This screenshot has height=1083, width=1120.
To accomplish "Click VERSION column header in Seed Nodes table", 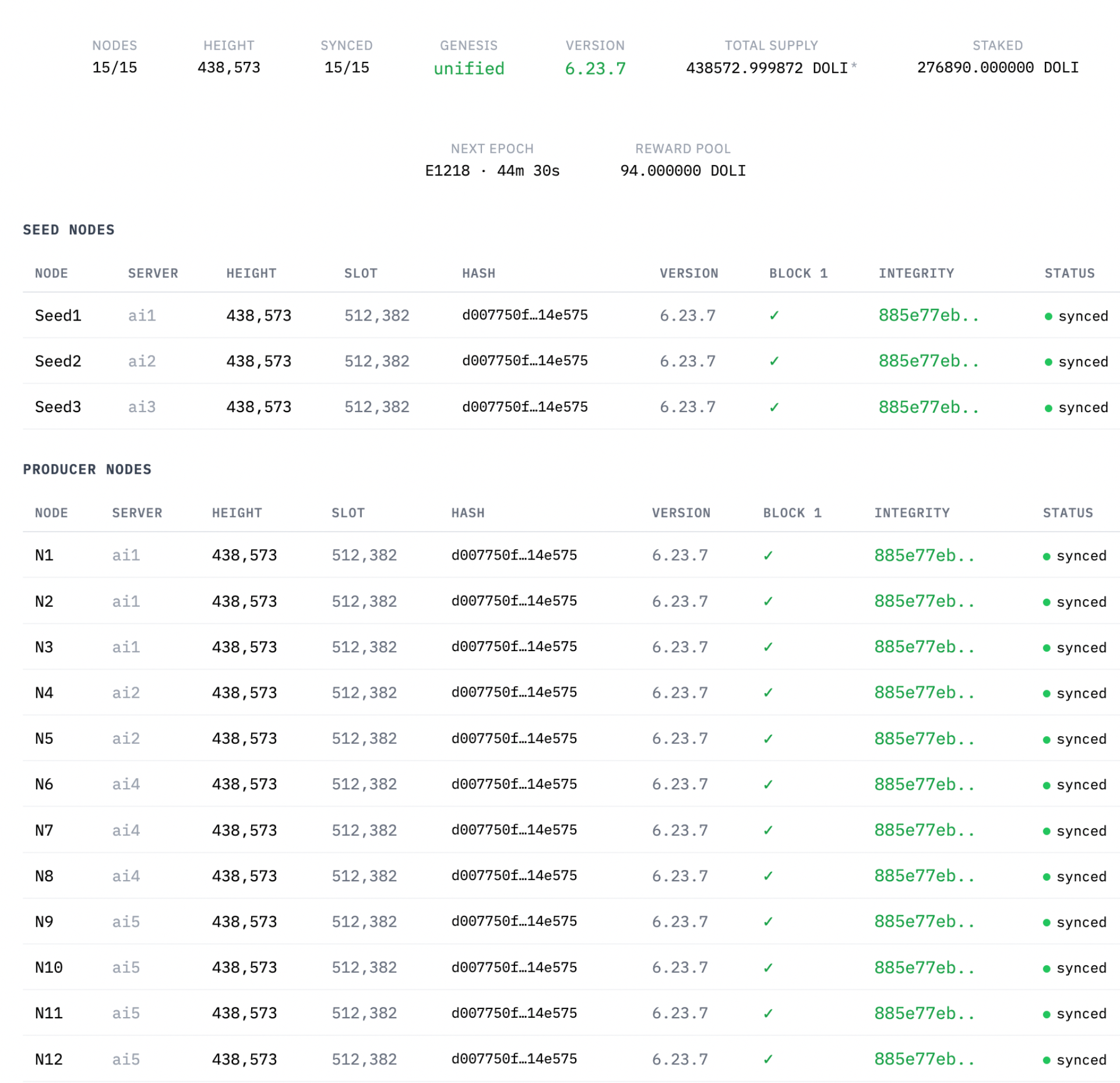I will tap(689, 273).
